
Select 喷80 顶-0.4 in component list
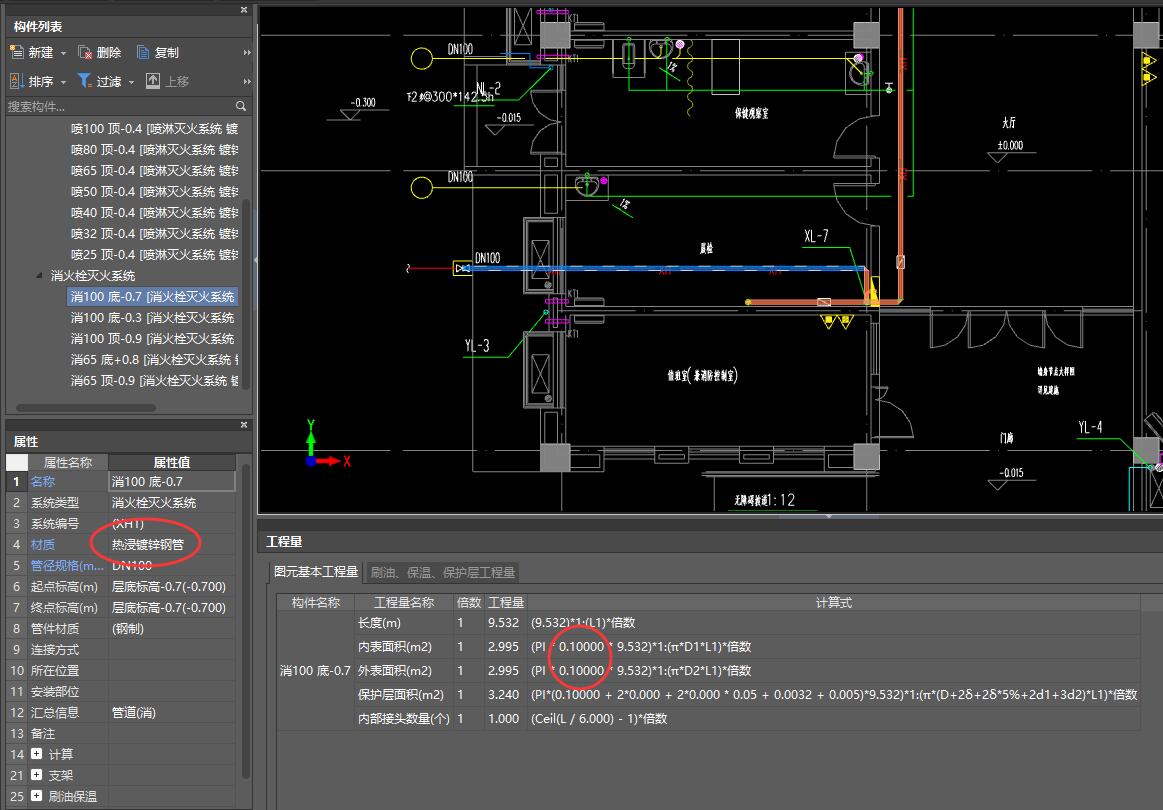point(154,149)
